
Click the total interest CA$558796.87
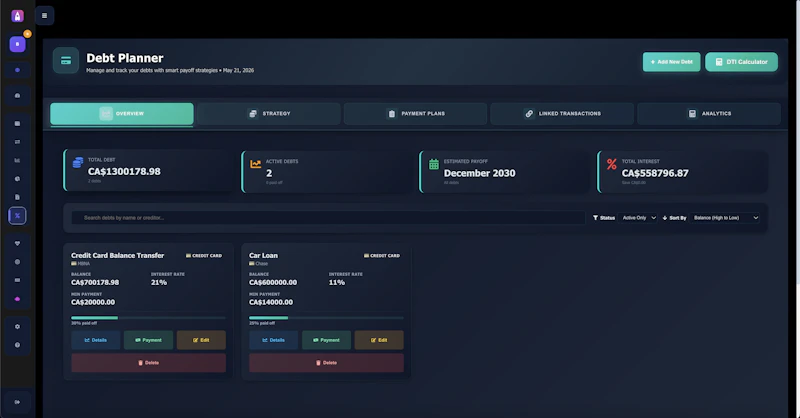pyautogui.click(x=655, y=173)
